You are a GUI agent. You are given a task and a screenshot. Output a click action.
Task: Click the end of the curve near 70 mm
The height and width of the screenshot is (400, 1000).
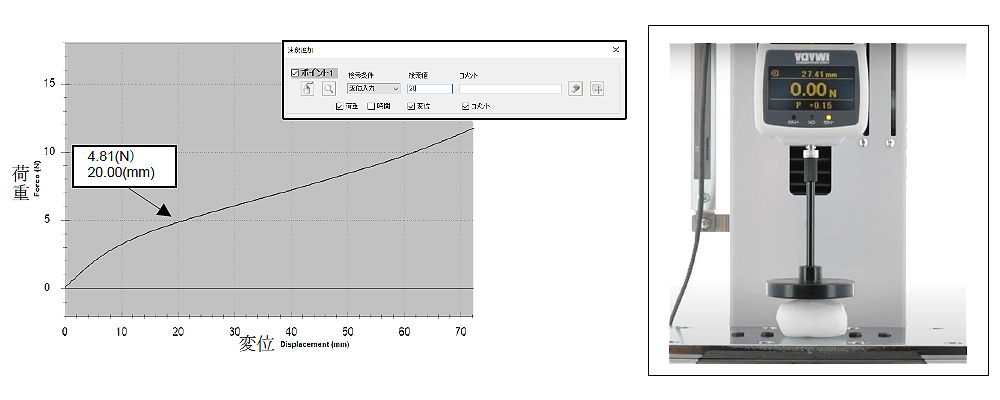[x=471, y=128]
